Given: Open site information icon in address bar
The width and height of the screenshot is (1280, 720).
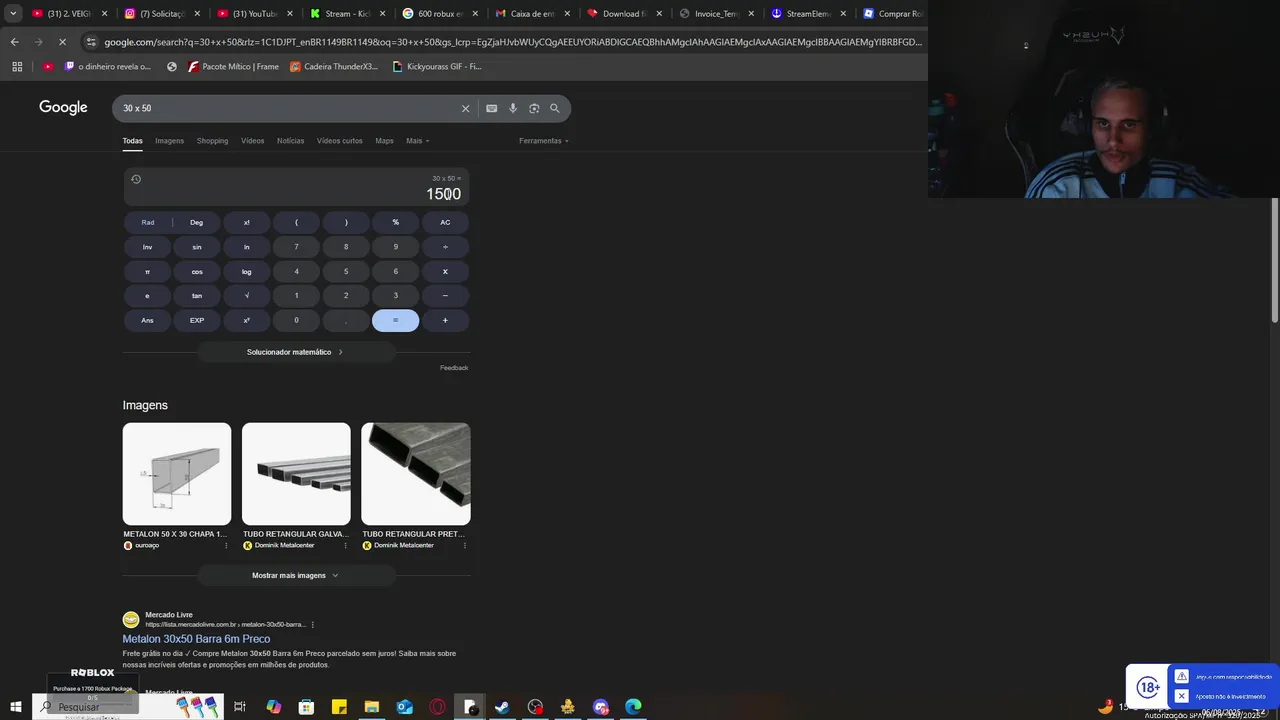Looking at the screenshot, I should [91, 42].
